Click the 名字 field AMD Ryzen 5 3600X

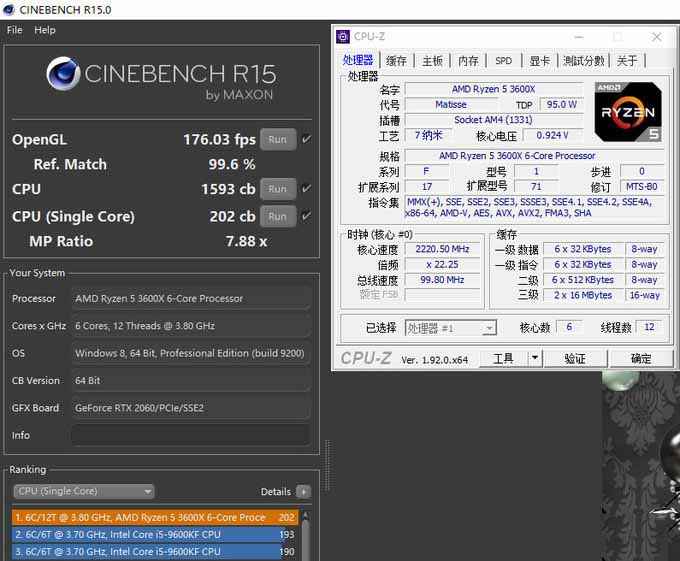pyautogui.click(x=494, y=89)
